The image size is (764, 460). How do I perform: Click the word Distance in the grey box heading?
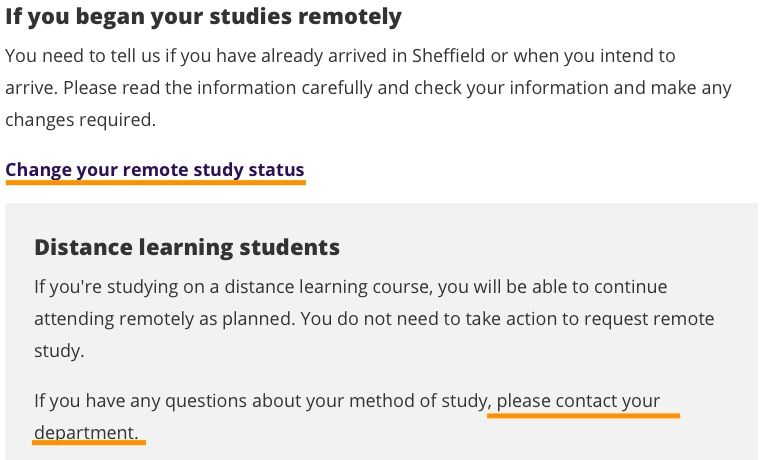coord(83,248)
